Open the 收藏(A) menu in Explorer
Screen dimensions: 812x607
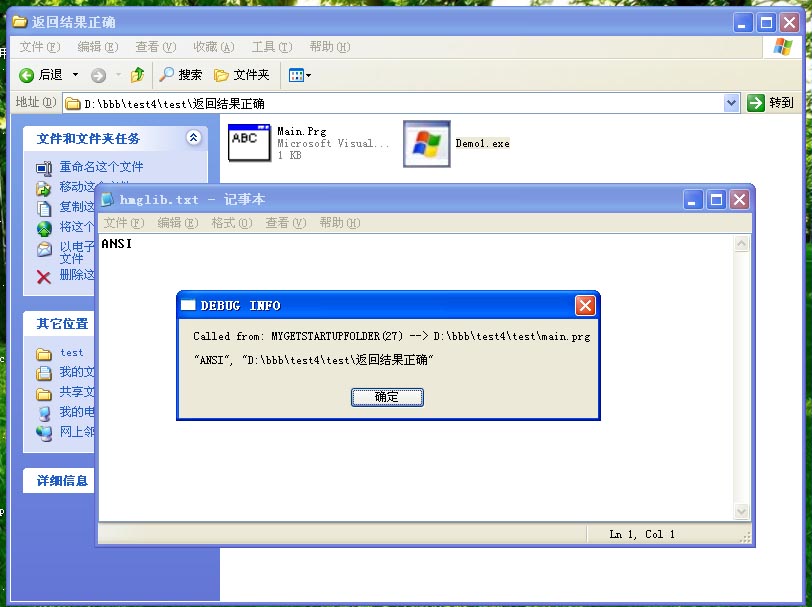coord(213,47)
